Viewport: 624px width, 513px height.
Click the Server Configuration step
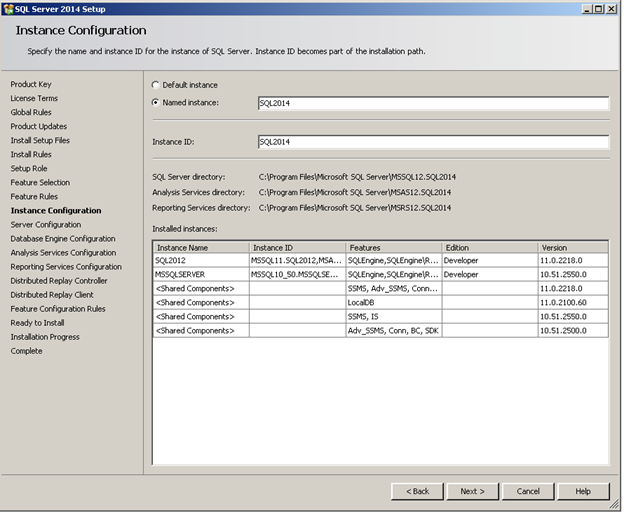tap(46, 224)
